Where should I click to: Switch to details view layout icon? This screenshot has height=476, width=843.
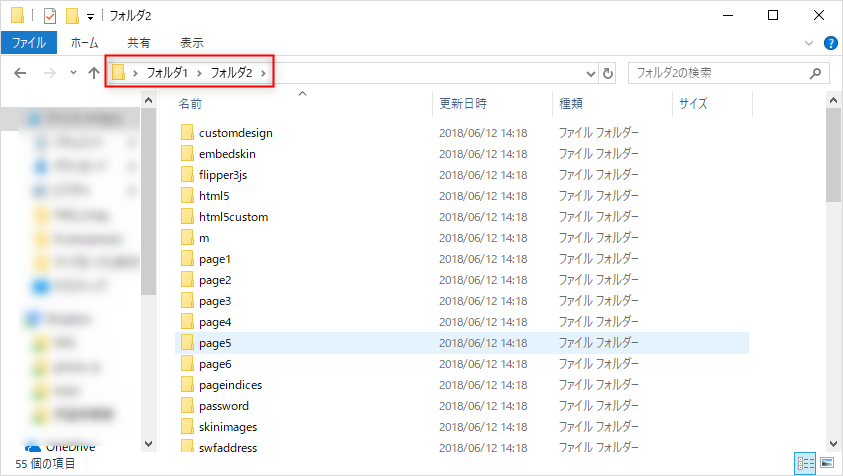pos(805,463)
